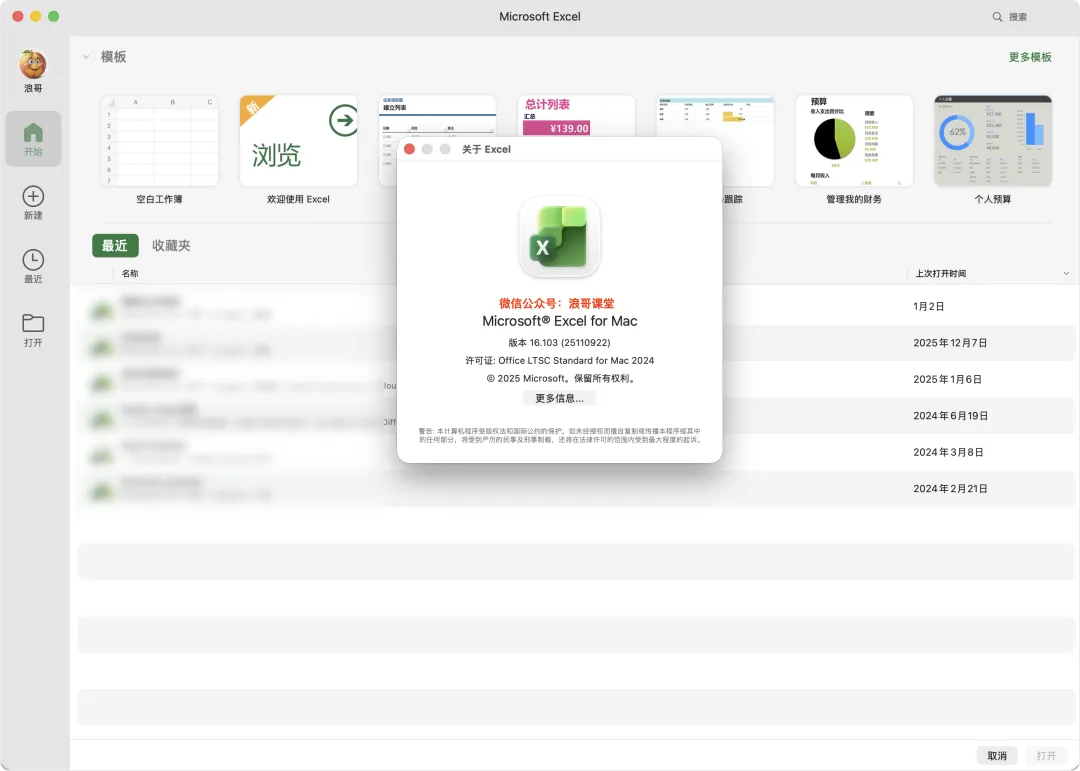Click file icon of the 2024年6月19日 row
1080x771 pixels.
[x=102, y=419]
